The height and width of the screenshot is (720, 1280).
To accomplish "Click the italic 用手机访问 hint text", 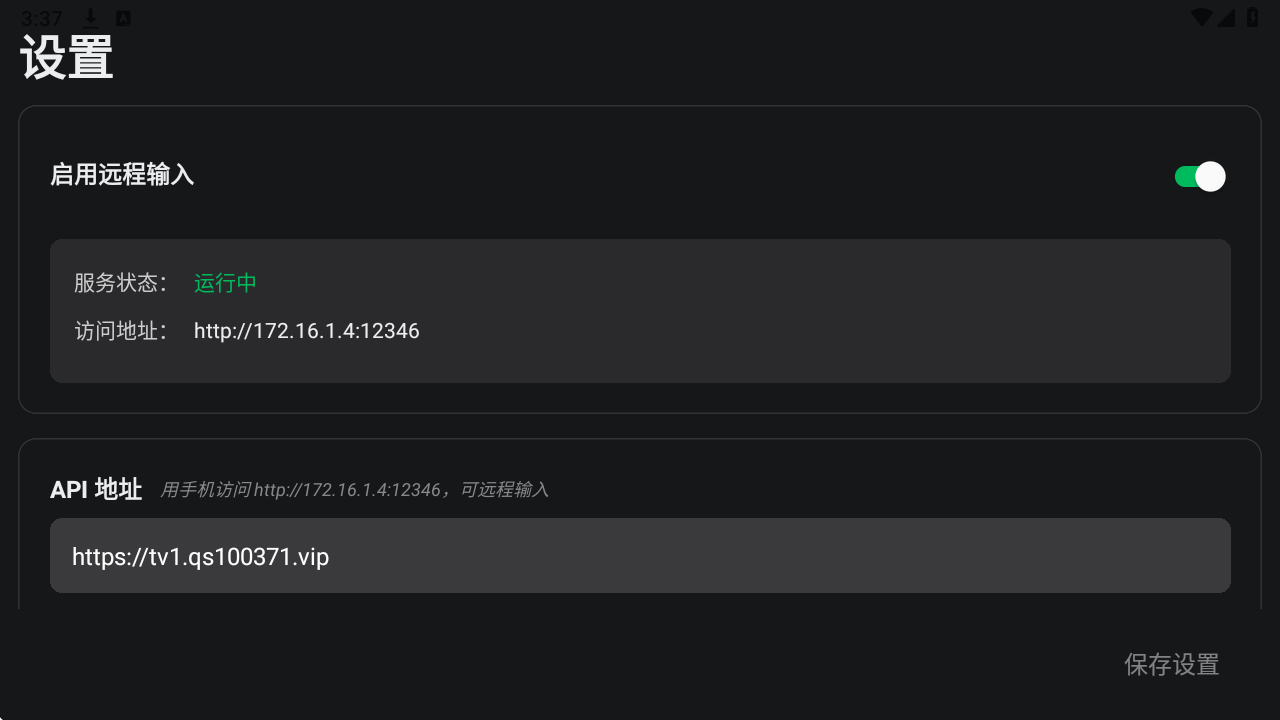I will pyautogui.click(x=354, y=490).
